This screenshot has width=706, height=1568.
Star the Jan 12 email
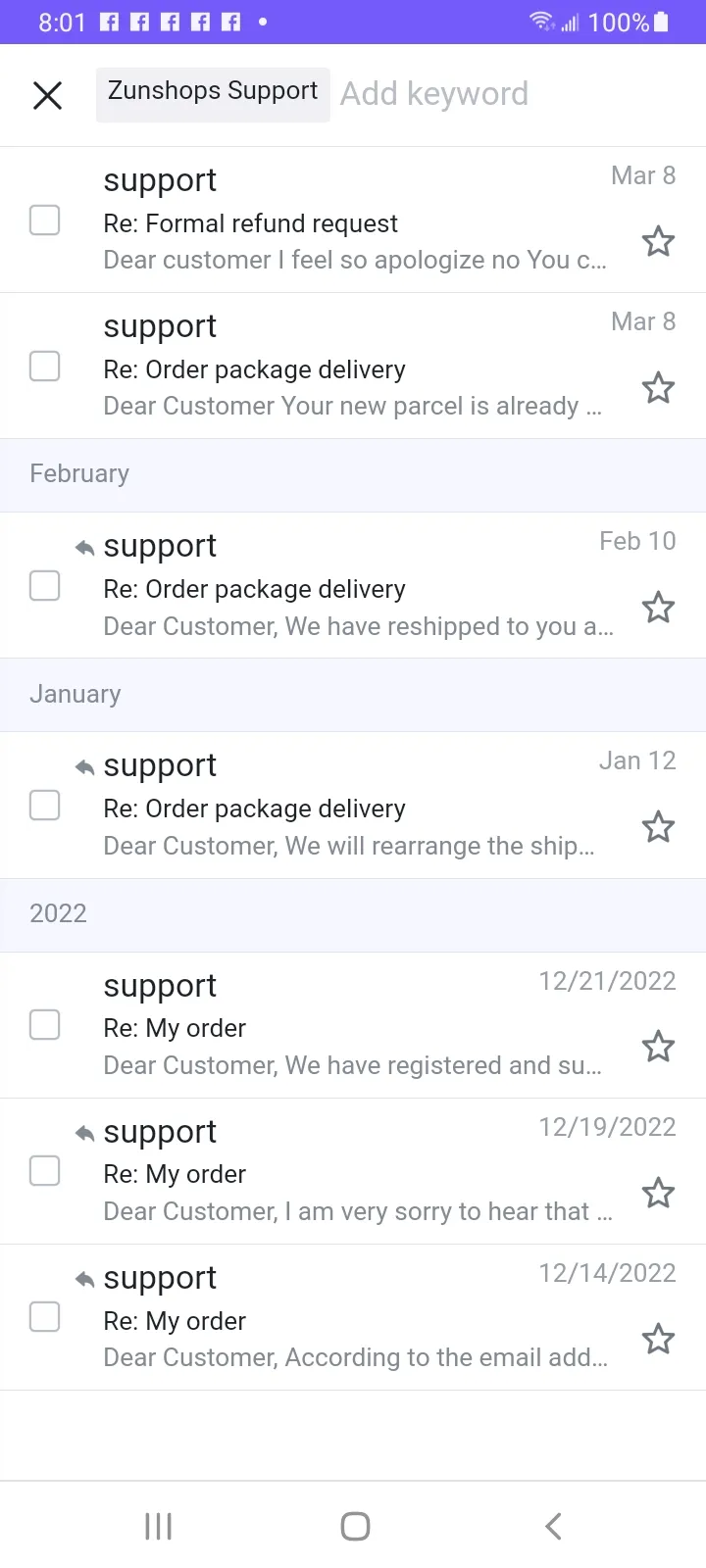click(658, 827)
